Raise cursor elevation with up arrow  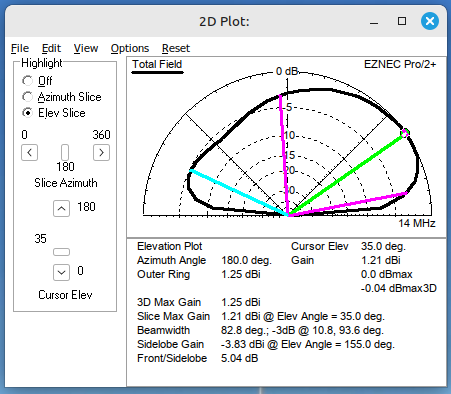61,208
